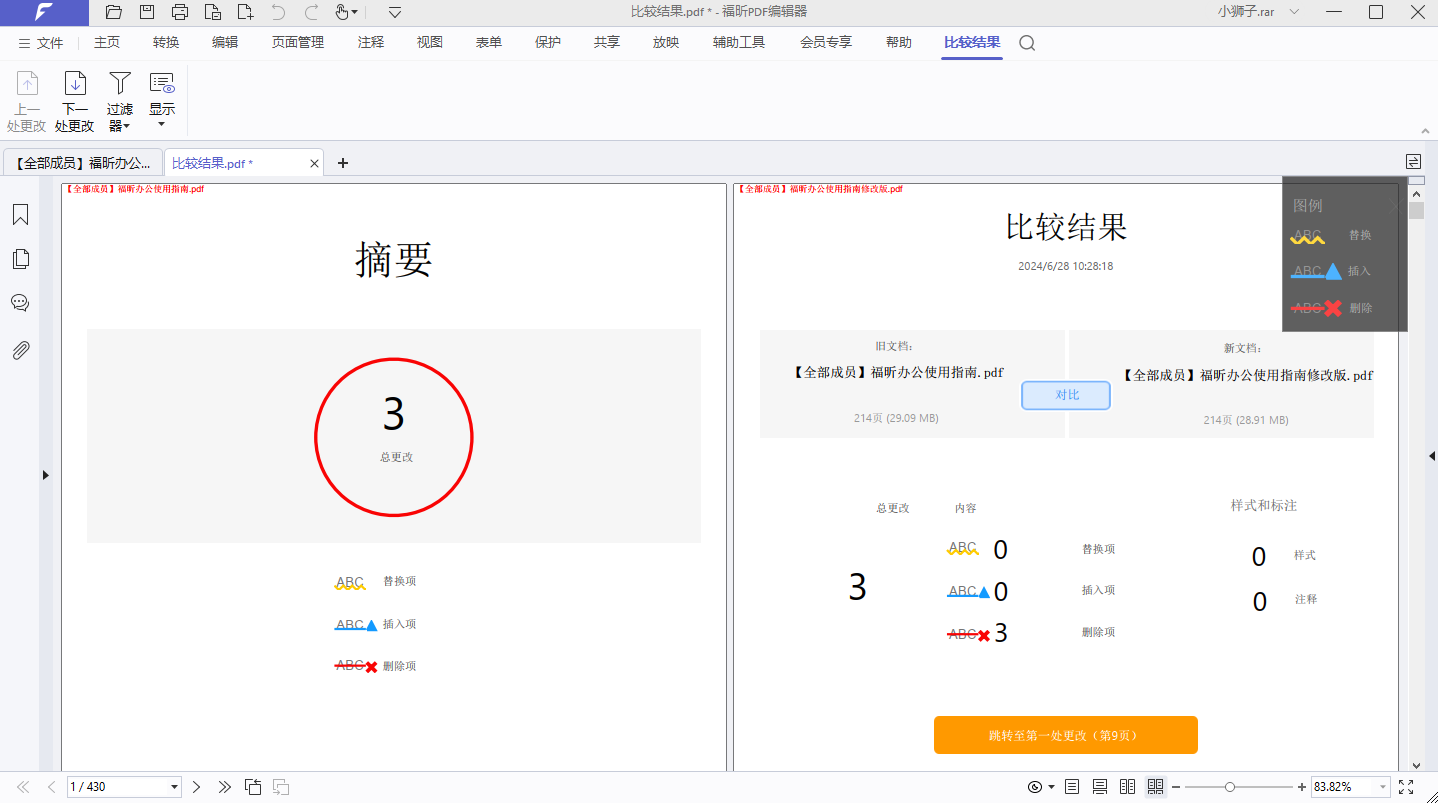This screenshot has height=803, width=1438.
Task: Click the blue 对比 button
Action: [x=1066, y=395]
